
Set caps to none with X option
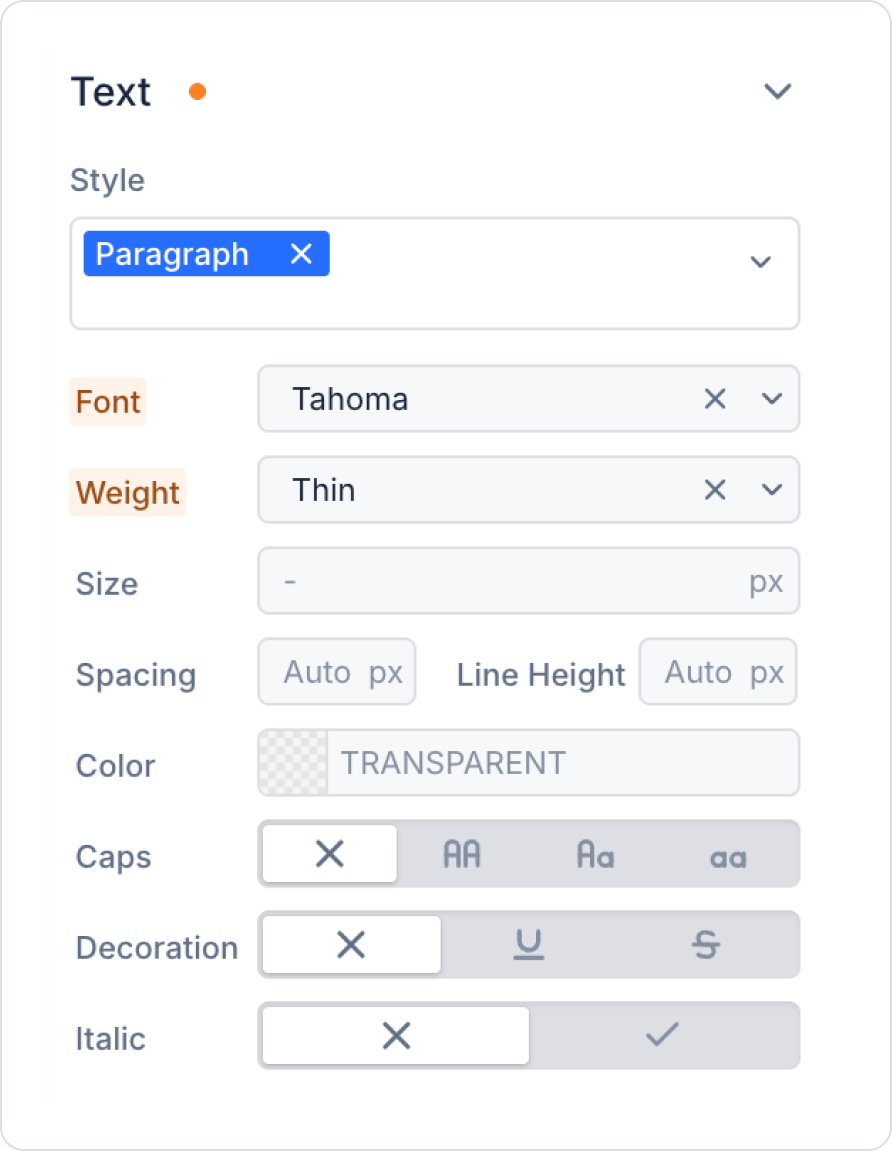pos(330,854)
